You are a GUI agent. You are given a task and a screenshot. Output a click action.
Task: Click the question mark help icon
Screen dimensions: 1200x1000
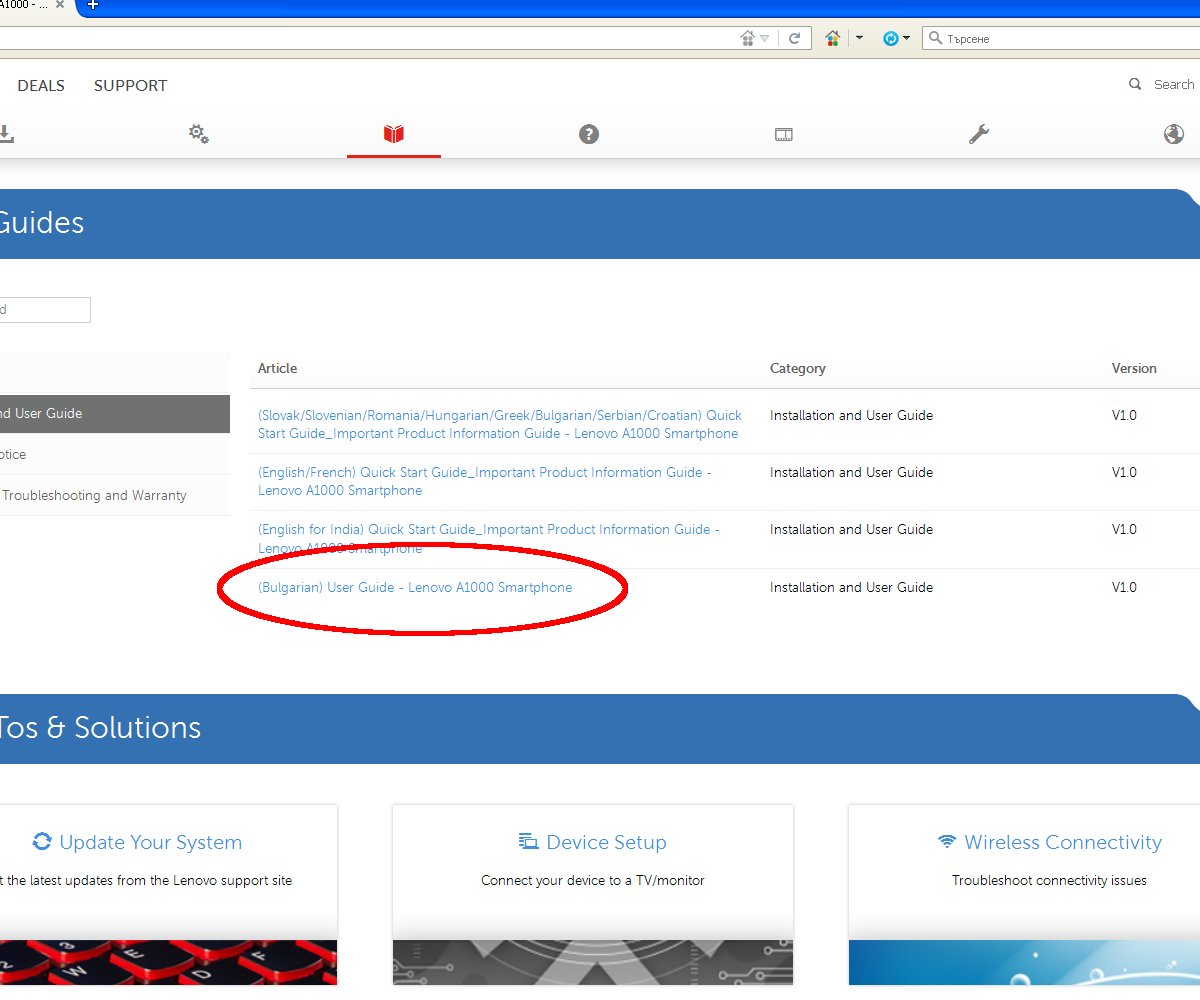(589, 134)
